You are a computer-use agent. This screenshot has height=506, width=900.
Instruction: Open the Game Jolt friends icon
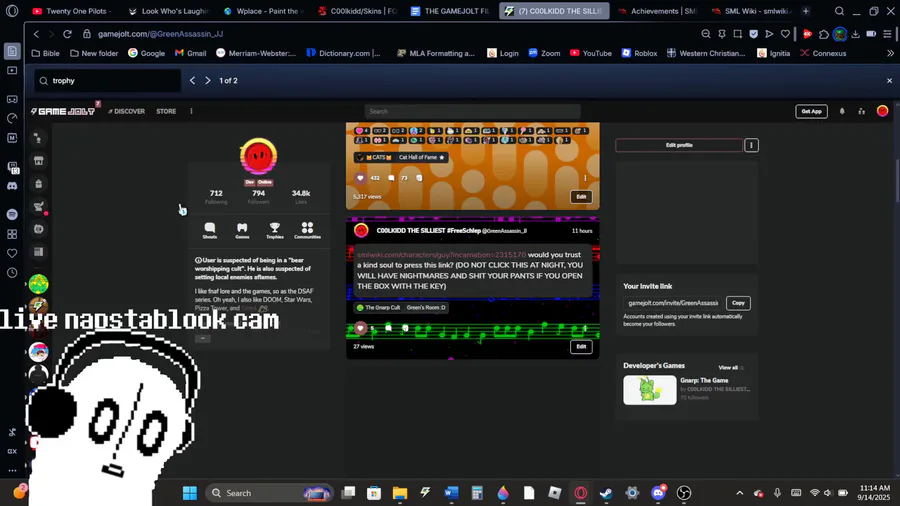(x=862, y=111)
